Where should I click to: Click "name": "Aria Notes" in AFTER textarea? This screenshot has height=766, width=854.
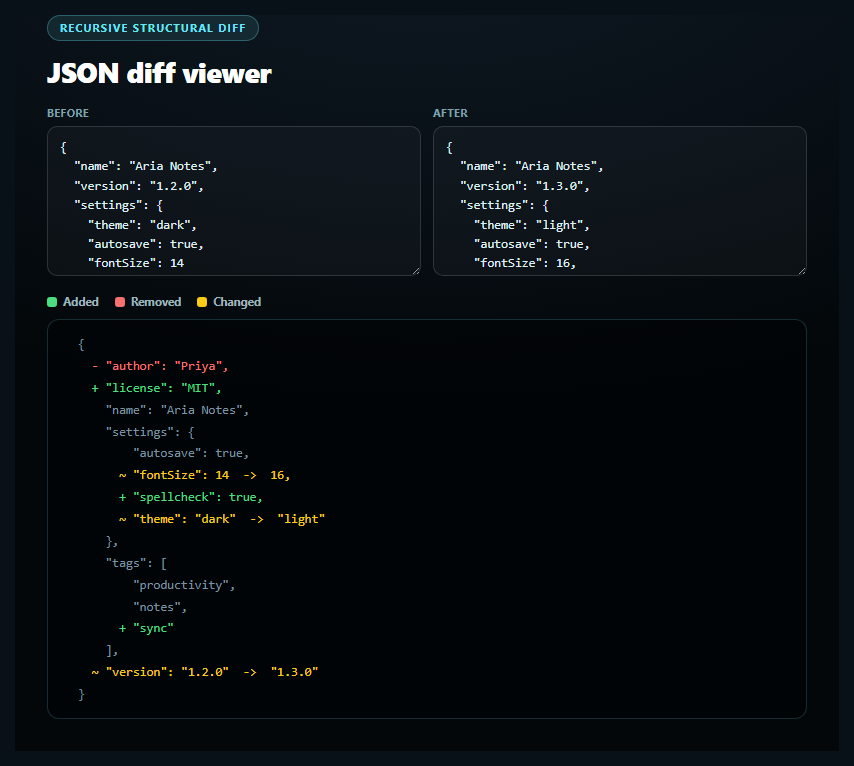click(x=532, y=166)
